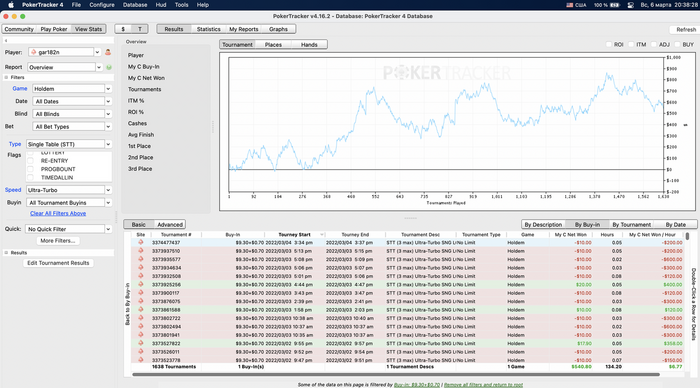
Task: Open Control Center in the menu bar
Action: [x=630, y=5]
